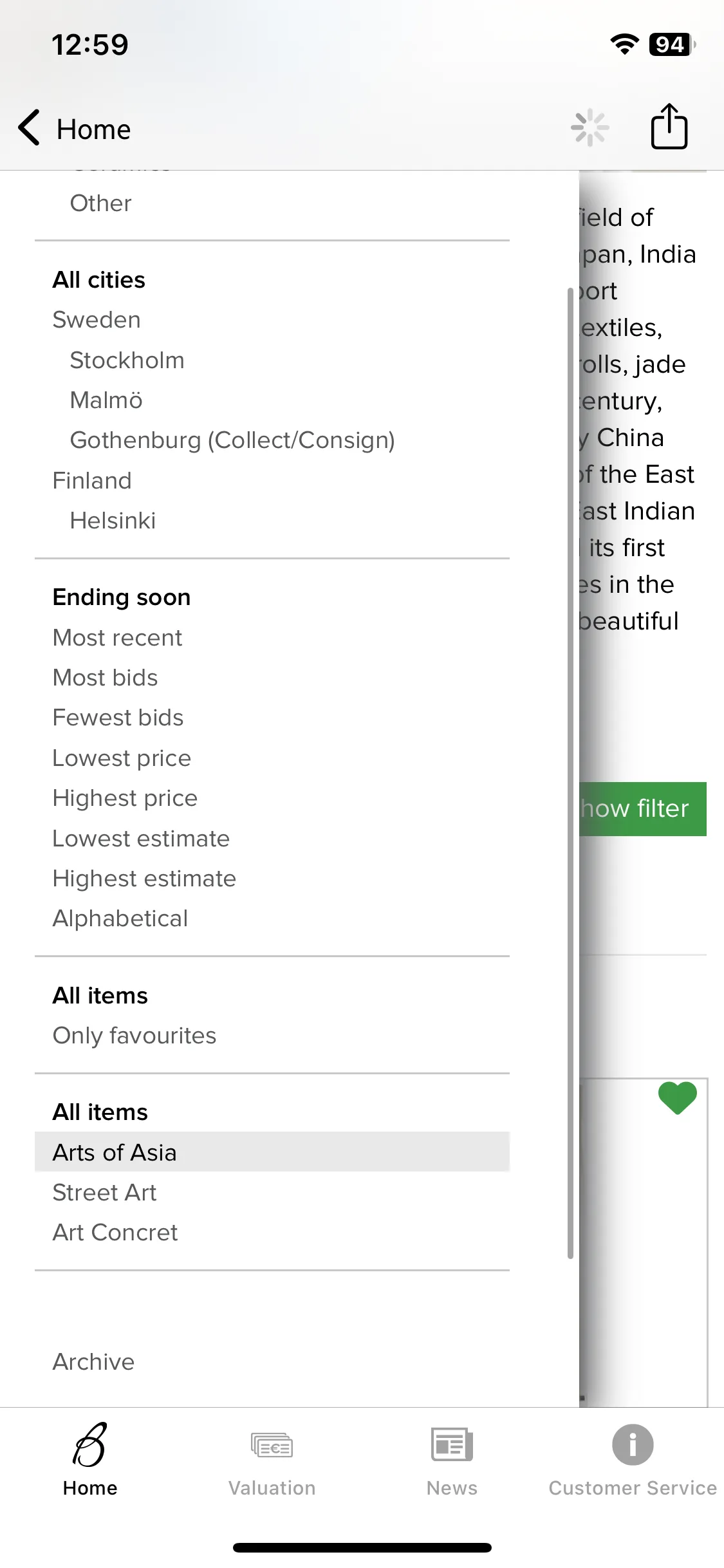The image size is (724, 1568).
Task: Select the Street Art theme
Action: tap(104, 1193)
